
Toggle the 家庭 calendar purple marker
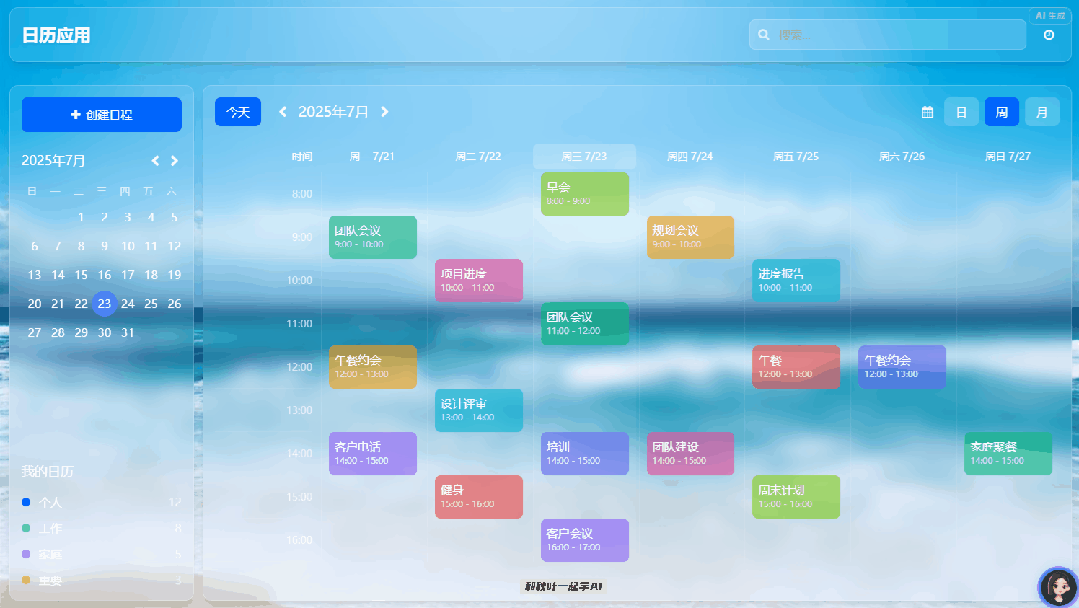[x=26, y=554]
